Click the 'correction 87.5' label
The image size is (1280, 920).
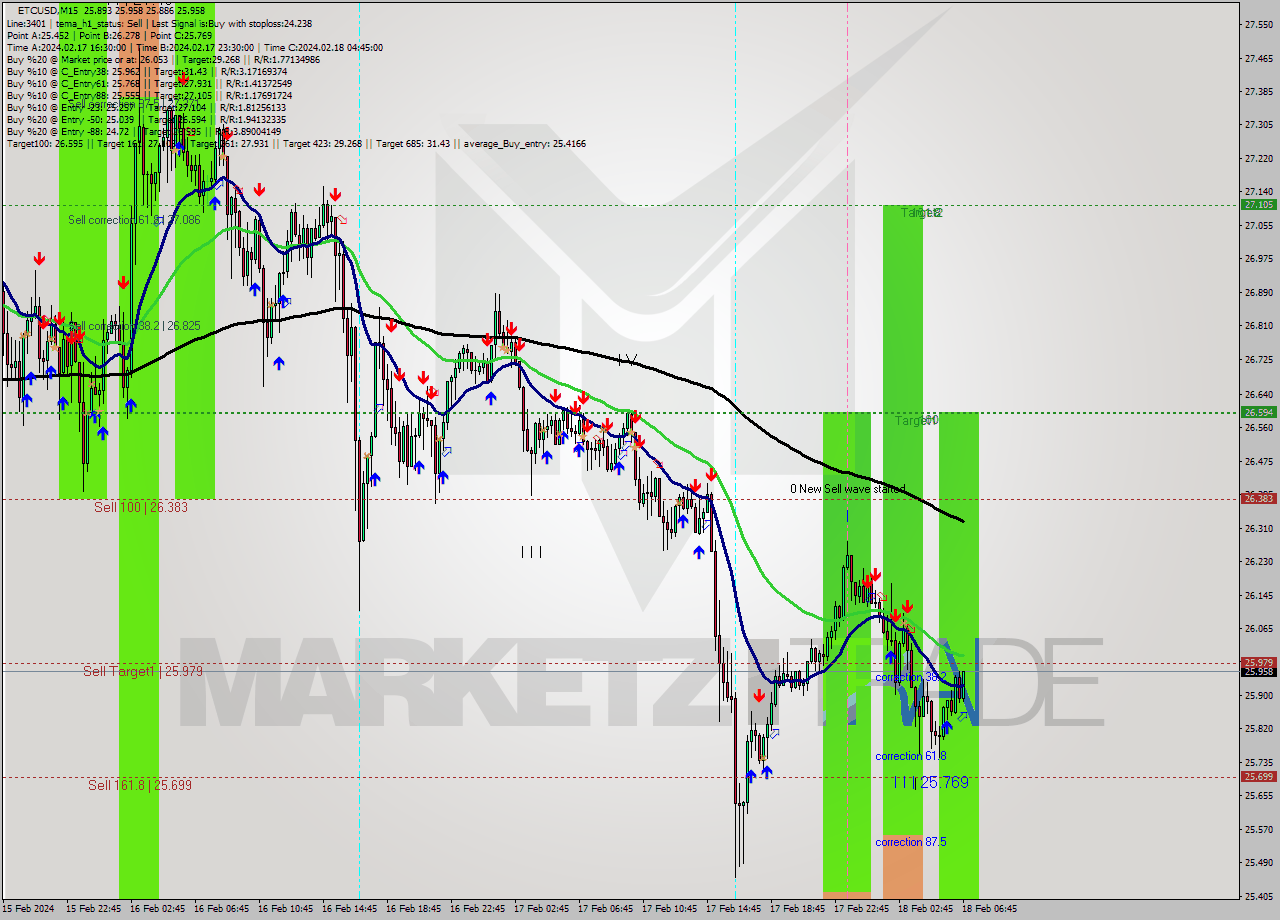[910, 842]
